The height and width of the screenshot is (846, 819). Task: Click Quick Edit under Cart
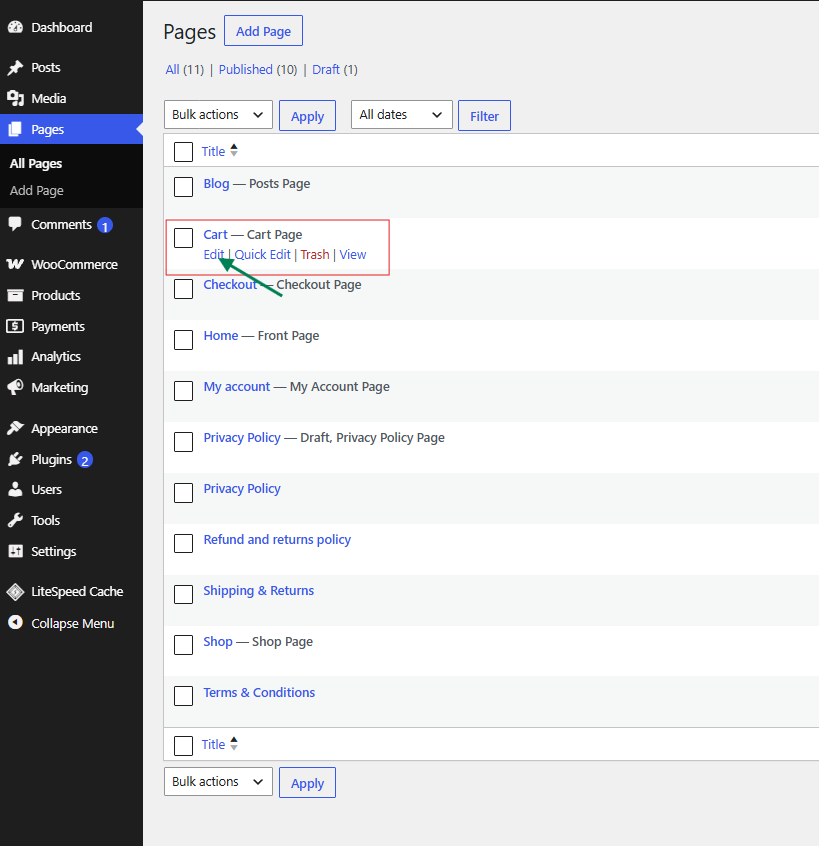pyautogui.click(x=262, y=255)
